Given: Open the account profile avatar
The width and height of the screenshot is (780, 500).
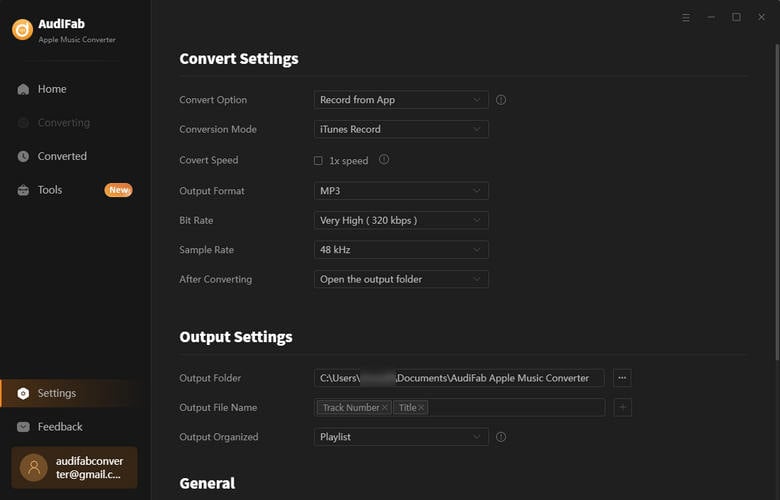Looking at the screenshot, I should pyautogui.click(x=34, y=468).
